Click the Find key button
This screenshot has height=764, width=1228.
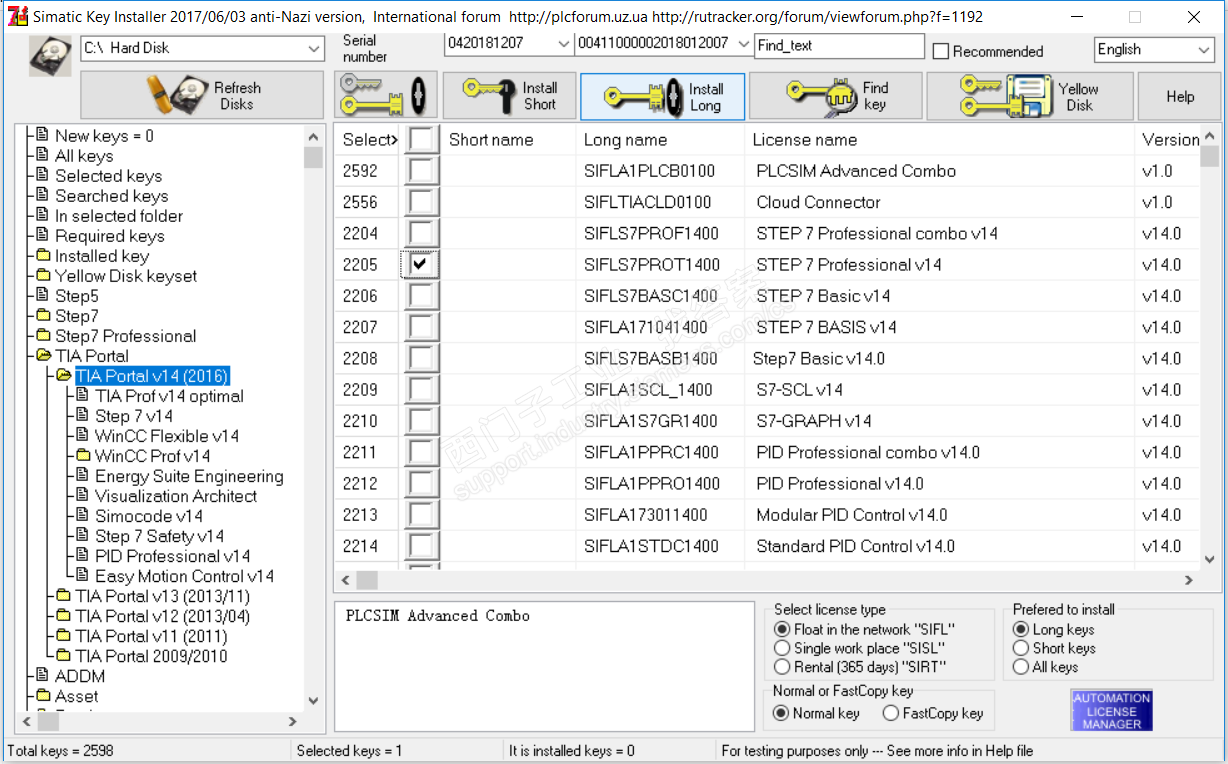point(835,96)
